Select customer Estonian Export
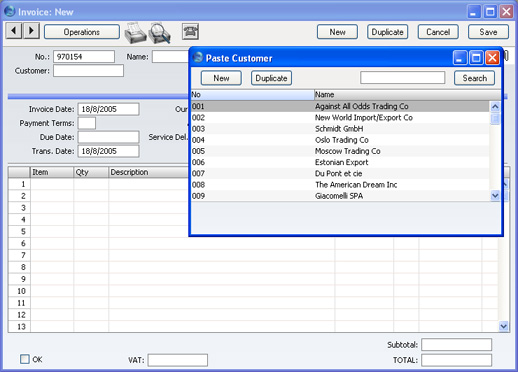 [340, 162]
